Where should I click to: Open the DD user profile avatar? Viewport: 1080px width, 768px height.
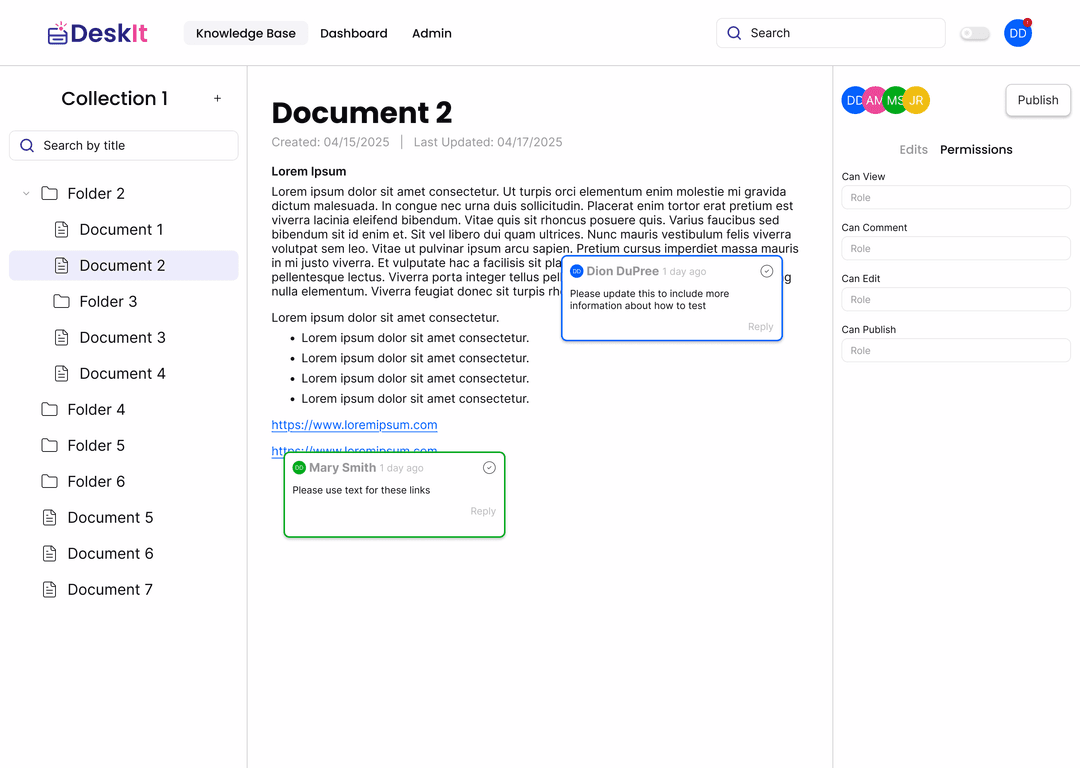pyautogui.click(x=1018, y=33)
